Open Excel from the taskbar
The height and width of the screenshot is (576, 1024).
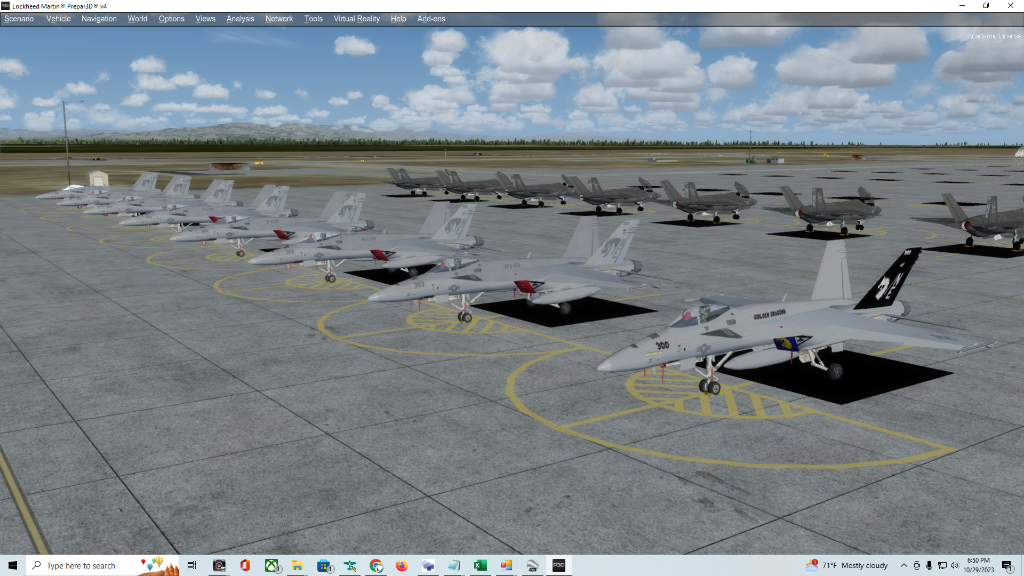point(480,565)
